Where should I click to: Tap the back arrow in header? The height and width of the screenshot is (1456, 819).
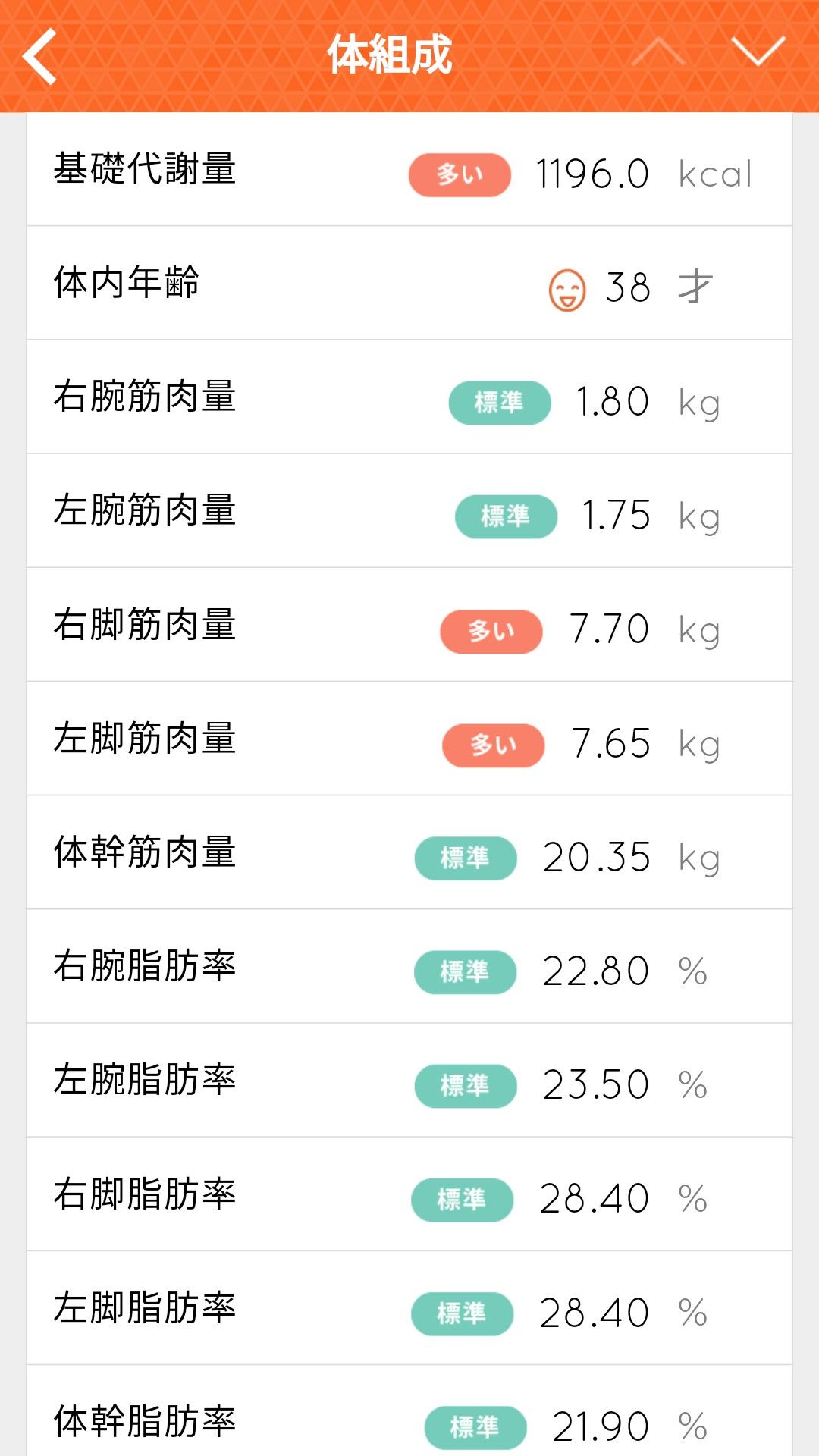pyautogui.click(x=41, y=56)
